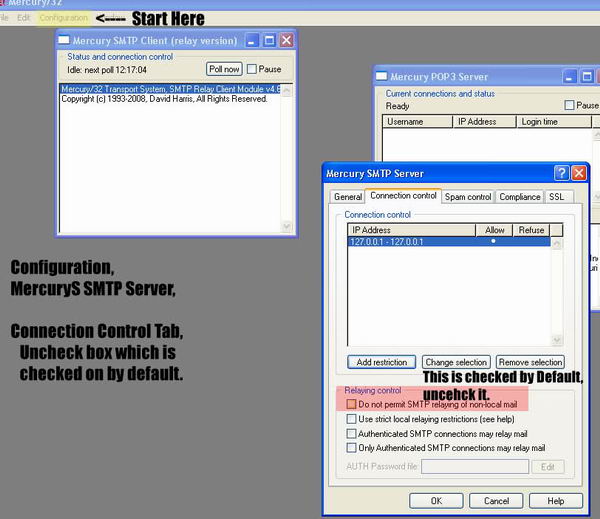Select the Mercury/32 Transport System log line

point(170,89)
